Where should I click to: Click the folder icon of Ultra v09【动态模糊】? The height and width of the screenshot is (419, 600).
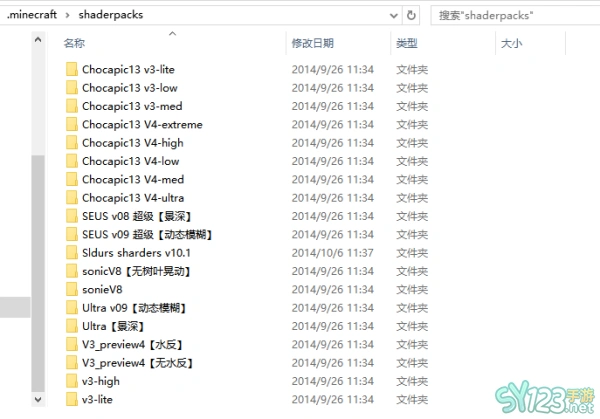(x=72, y=308)
